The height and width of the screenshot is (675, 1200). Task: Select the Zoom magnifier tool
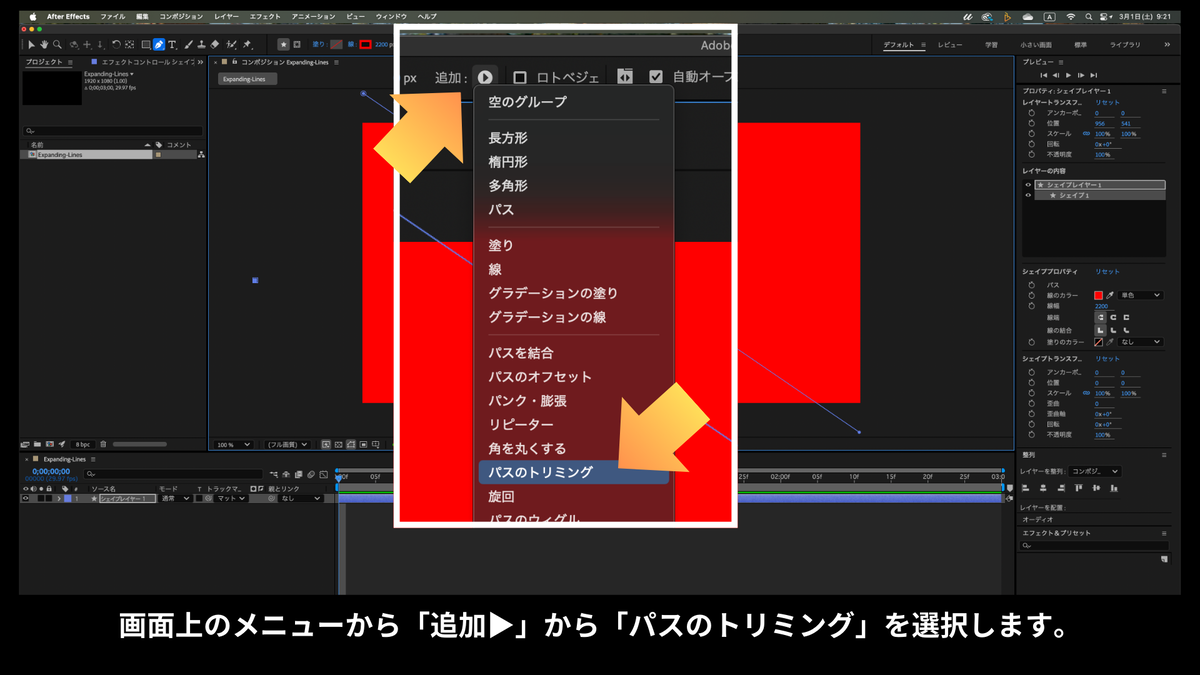[x=57, y=44]
